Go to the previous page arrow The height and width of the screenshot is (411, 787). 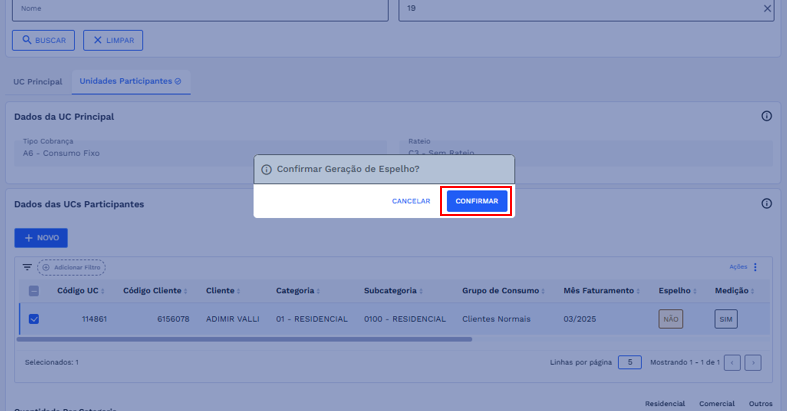733,362
